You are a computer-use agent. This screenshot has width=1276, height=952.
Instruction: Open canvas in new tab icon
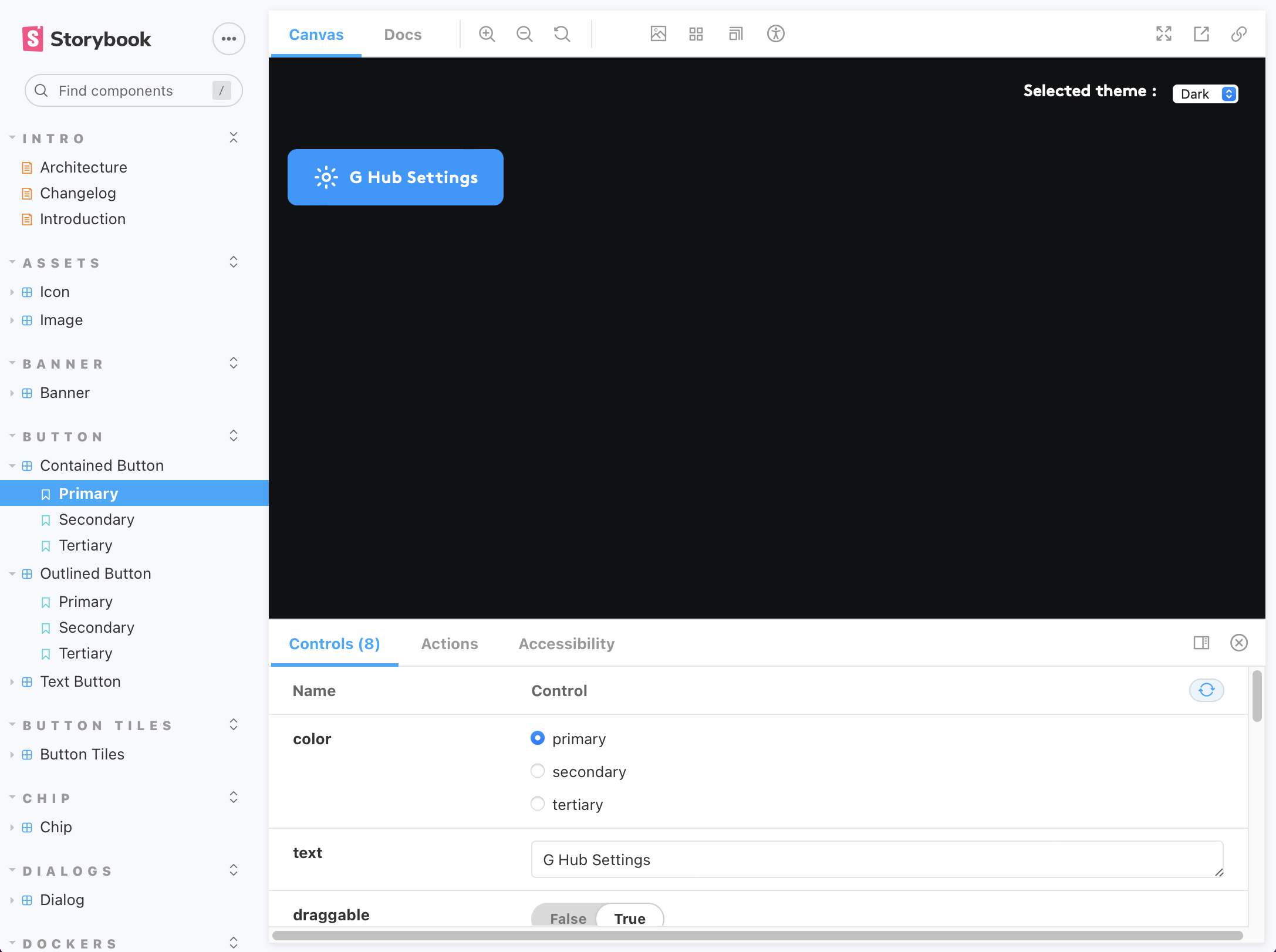[x=1201, y=34]
